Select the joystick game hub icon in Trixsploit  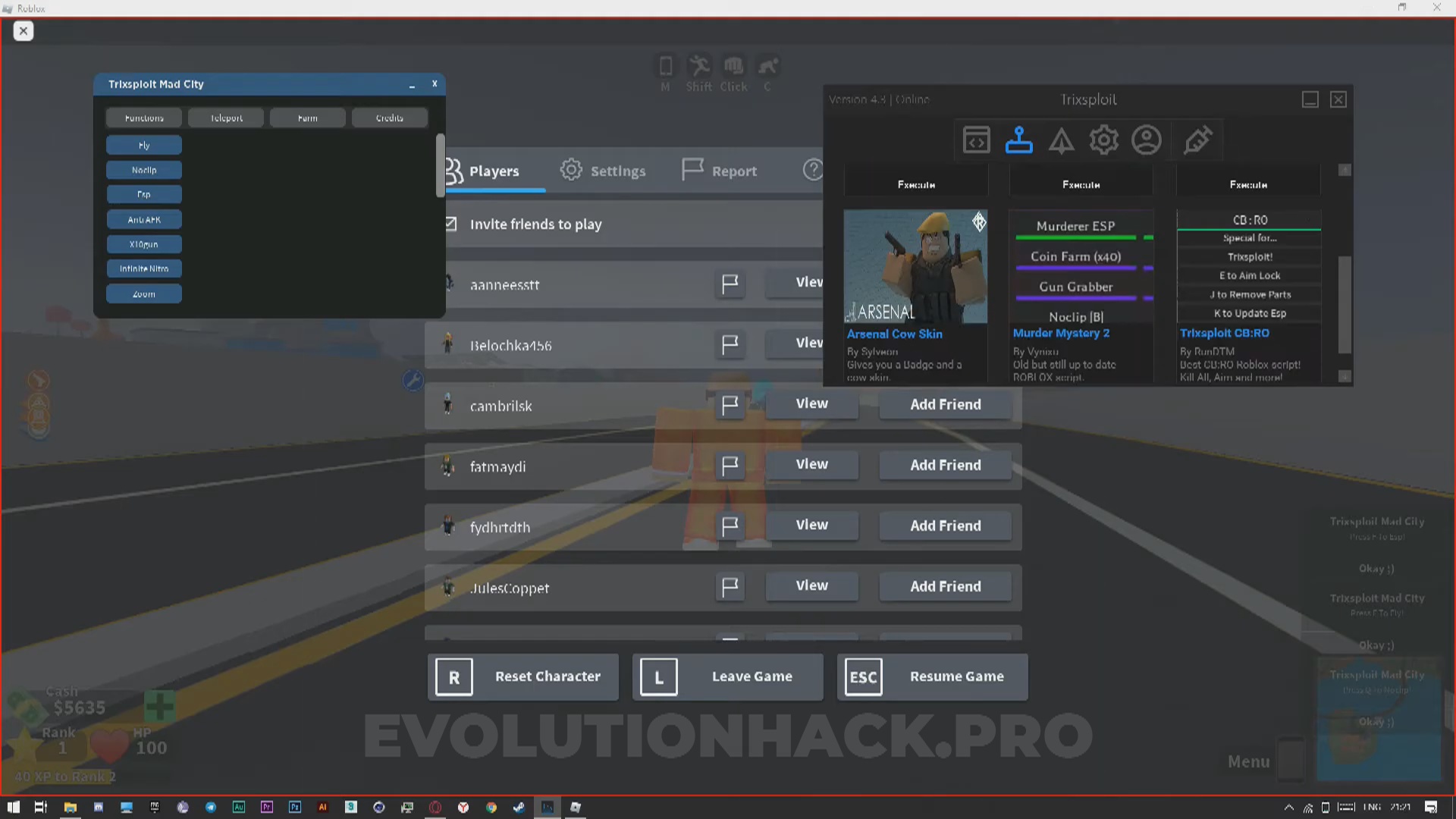pyautogui.click(x=1018, y=140)
